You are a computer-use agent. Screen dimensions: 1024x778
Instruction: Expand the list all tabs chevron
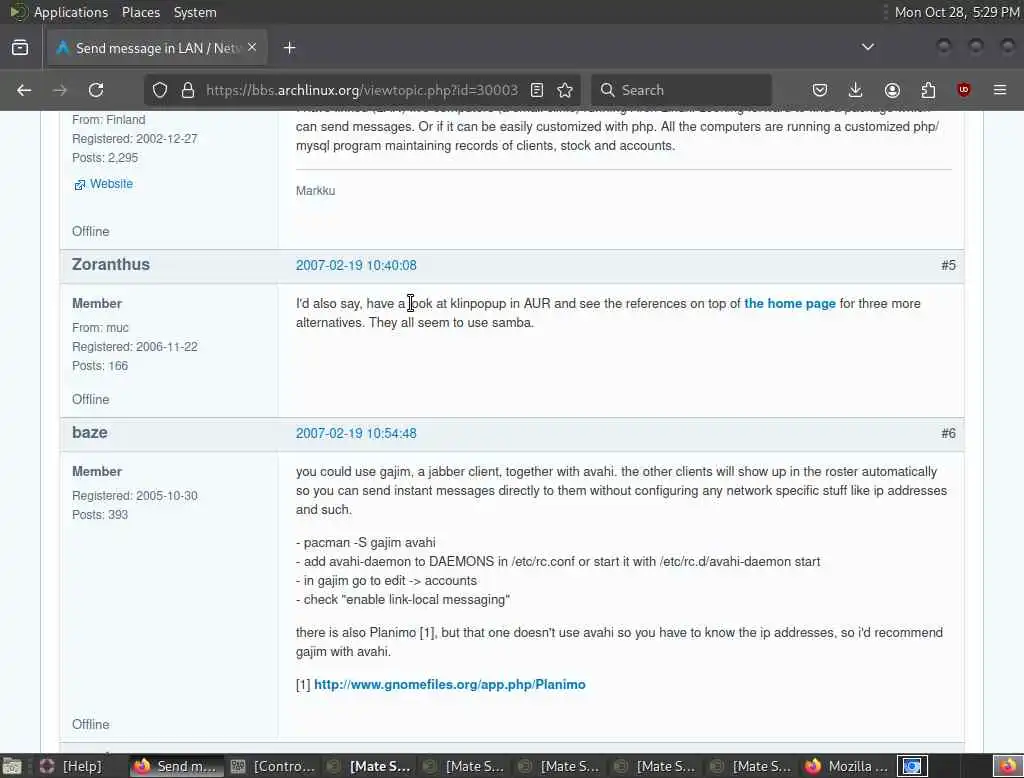tap(868, 47)
